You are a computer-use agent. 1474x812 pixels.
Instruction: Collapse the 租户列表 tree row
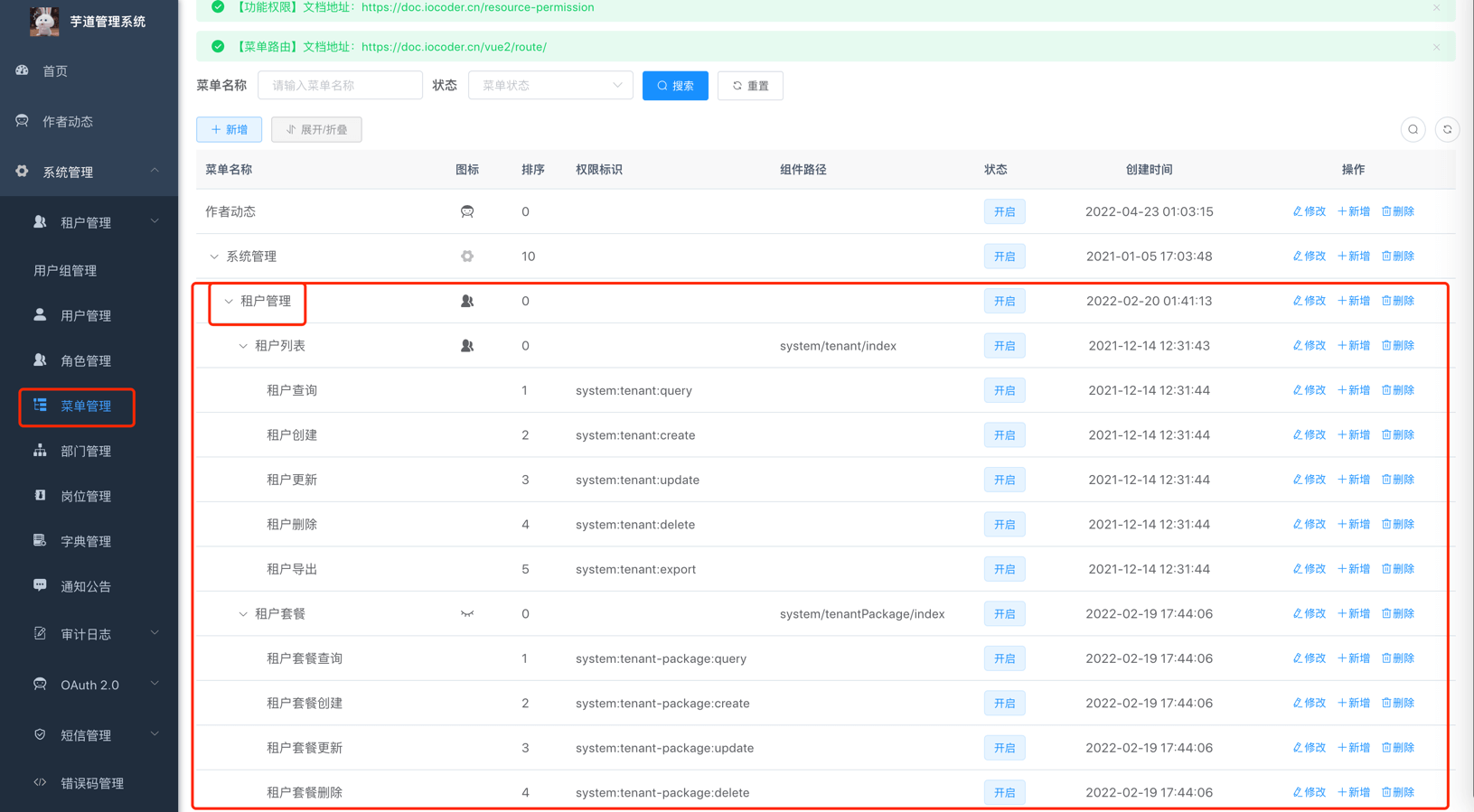243,346
